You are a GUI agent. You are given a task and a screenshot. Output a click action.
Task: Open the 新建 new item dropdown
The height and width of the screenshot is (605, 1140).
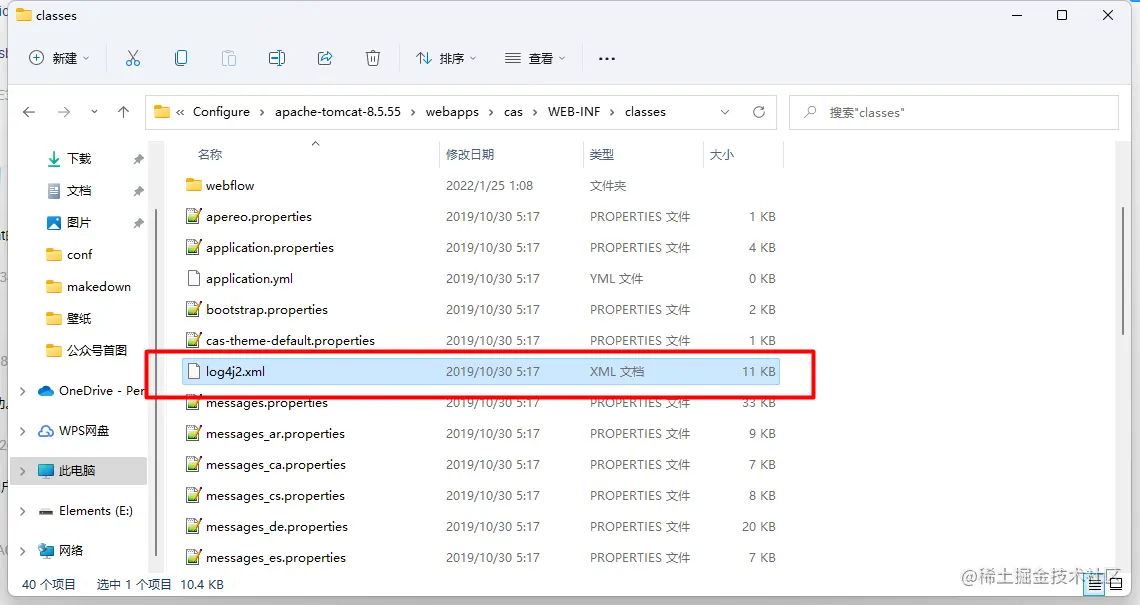click(60, 58)
